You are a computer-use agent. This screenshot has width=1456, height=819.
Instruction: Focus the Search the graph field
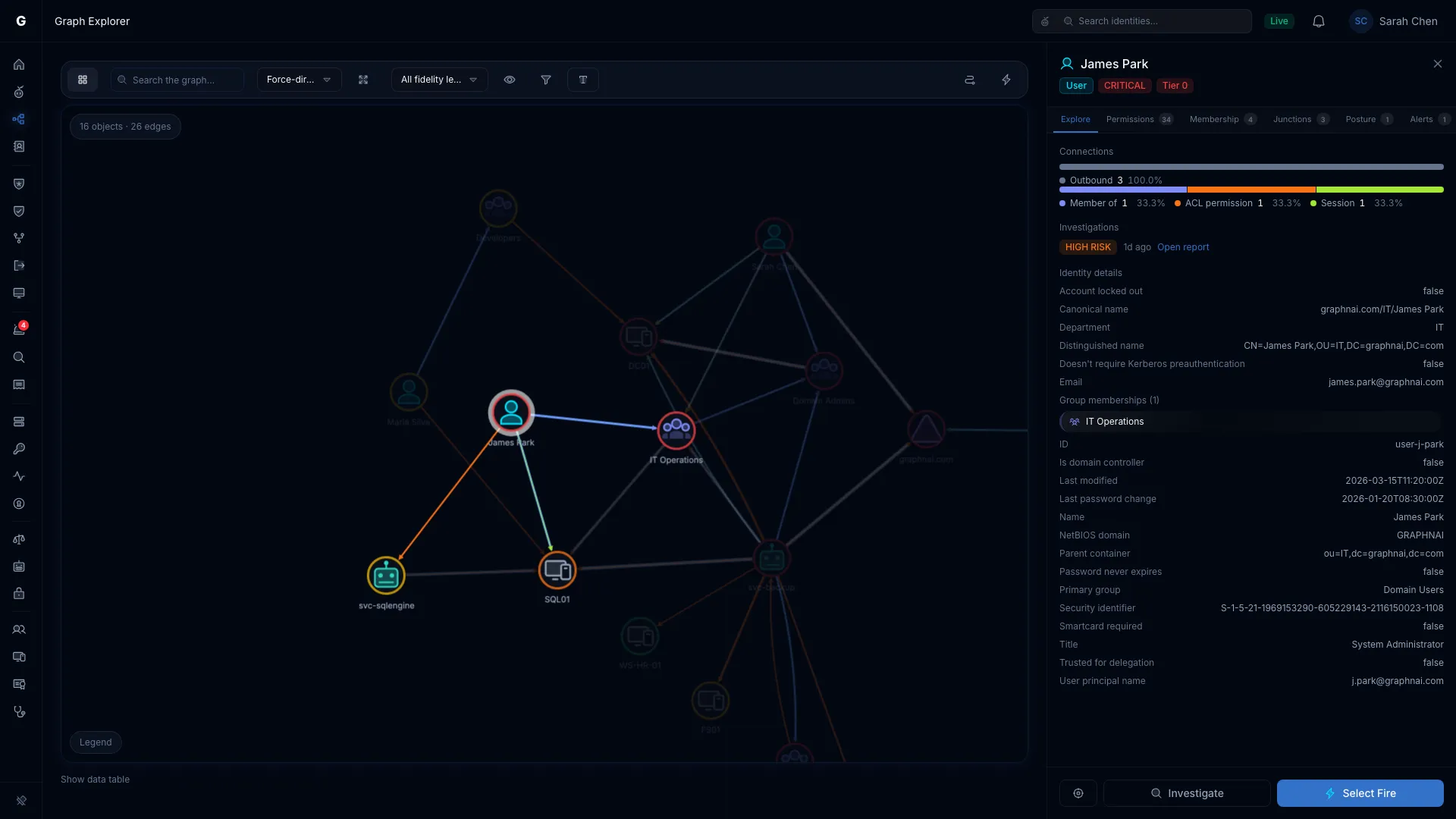(177, 80)
